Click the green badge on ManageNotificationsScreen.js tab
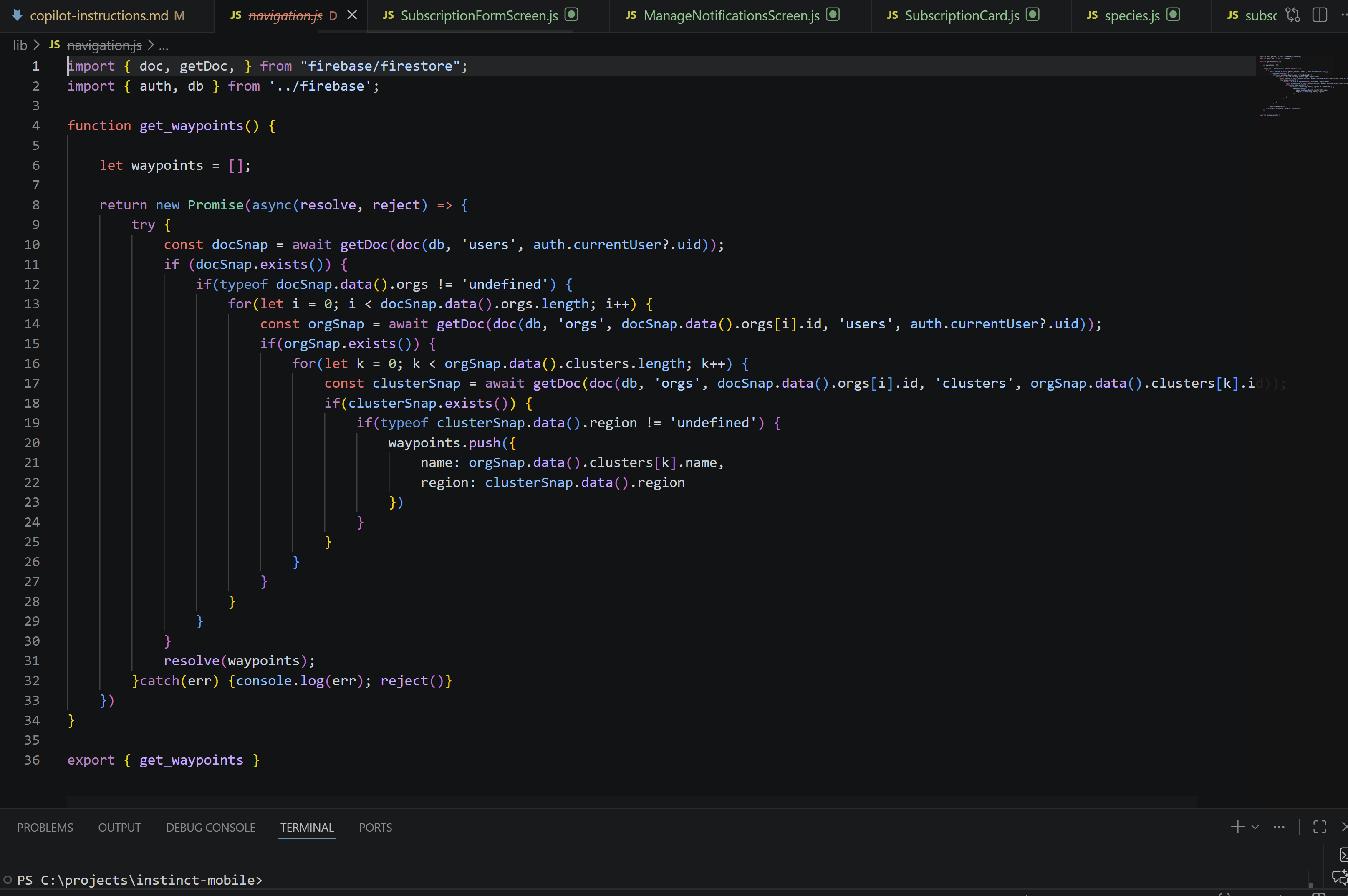Image resolution: width=1348 pixels, height=896 pixels. pos(833,14)
